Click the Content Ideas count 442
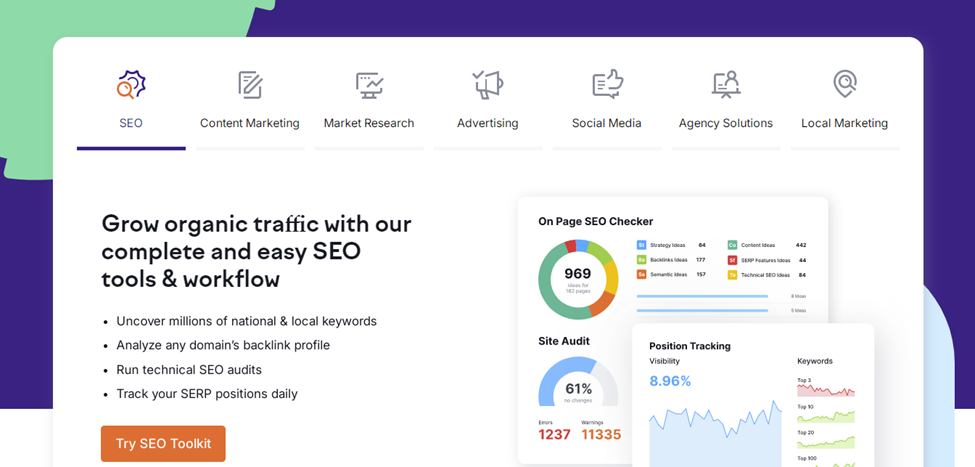Screen dimensions: 975x467 [801, 245]
